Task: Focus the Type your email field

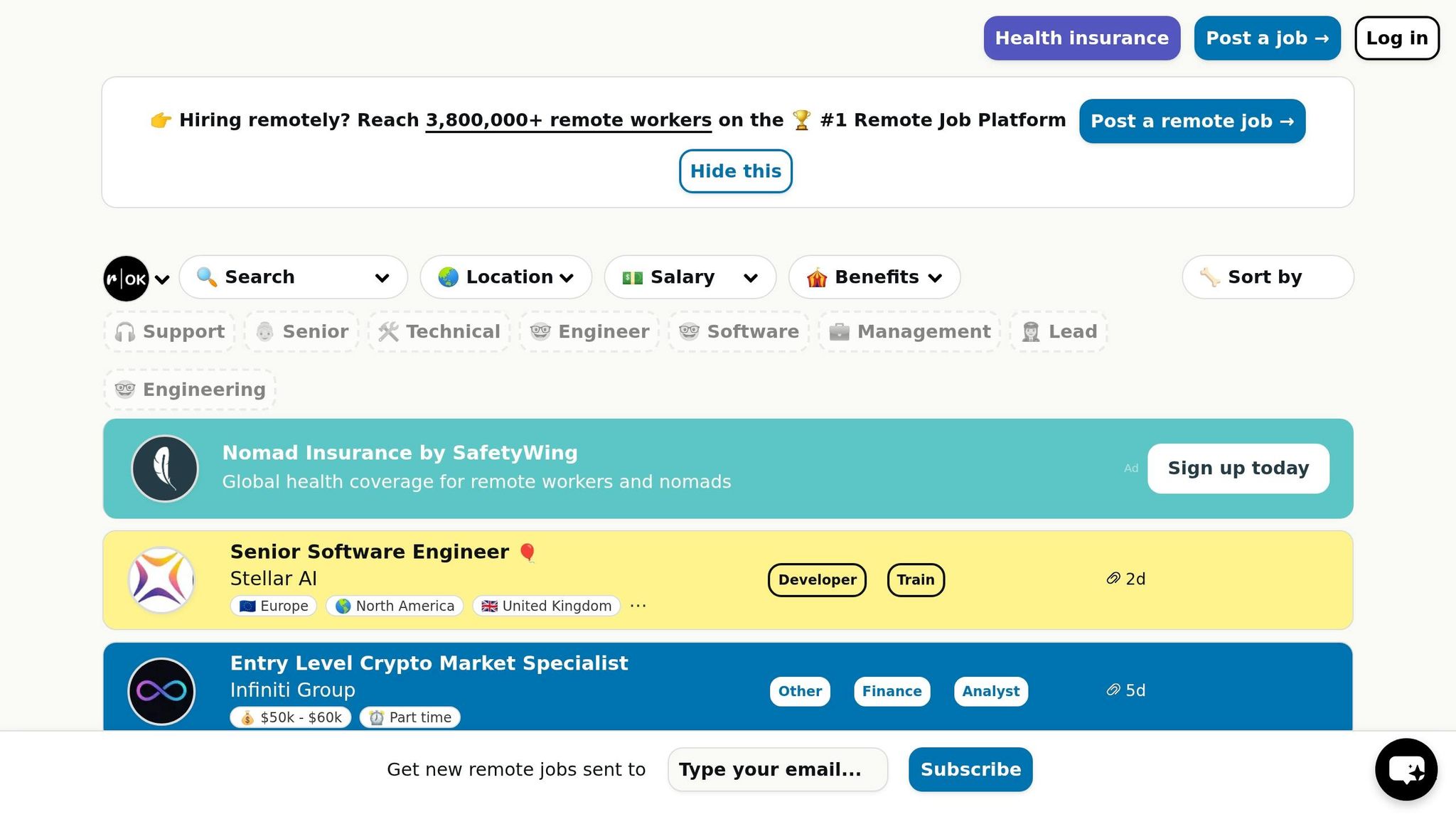Action: tap(778, 769)
